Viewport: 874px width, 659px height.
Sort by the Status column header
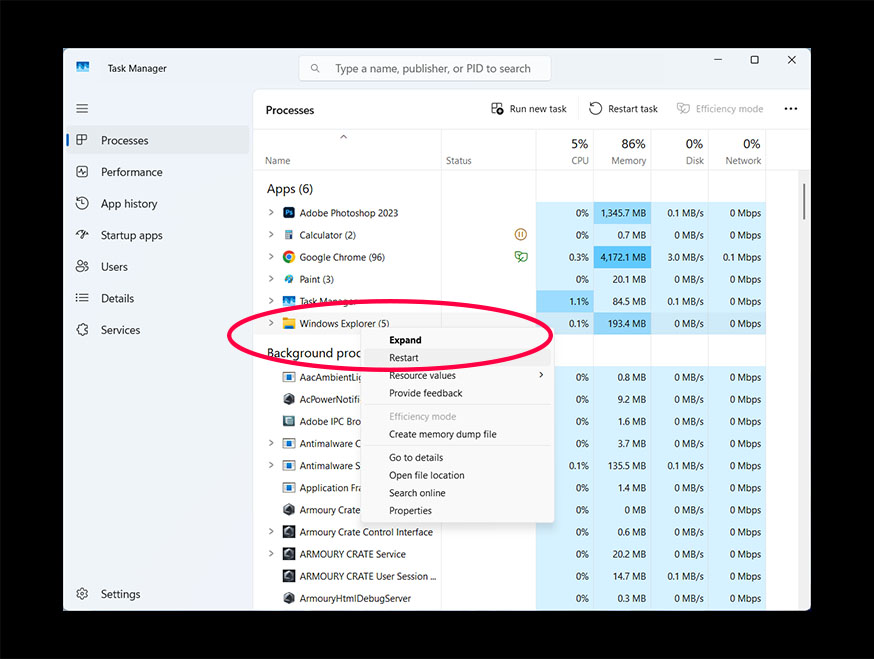tap(488, 151)
